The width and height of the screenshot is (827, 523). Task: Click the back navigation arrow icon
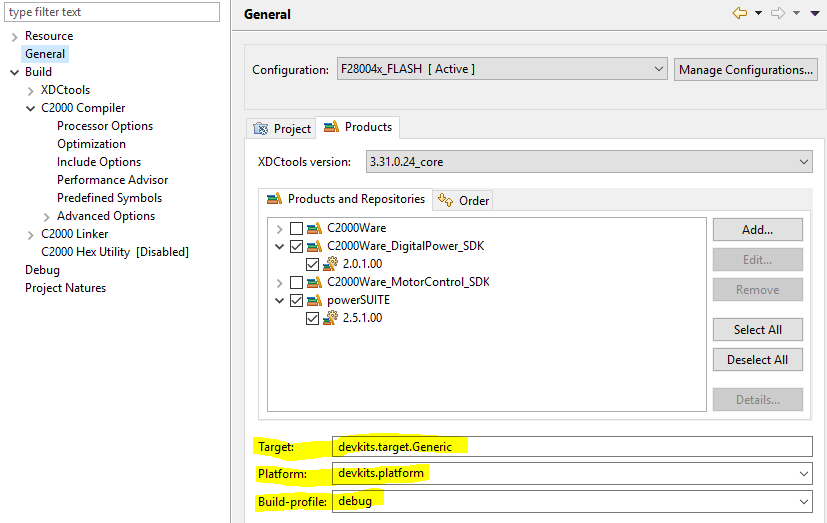(x=740, y=13)
